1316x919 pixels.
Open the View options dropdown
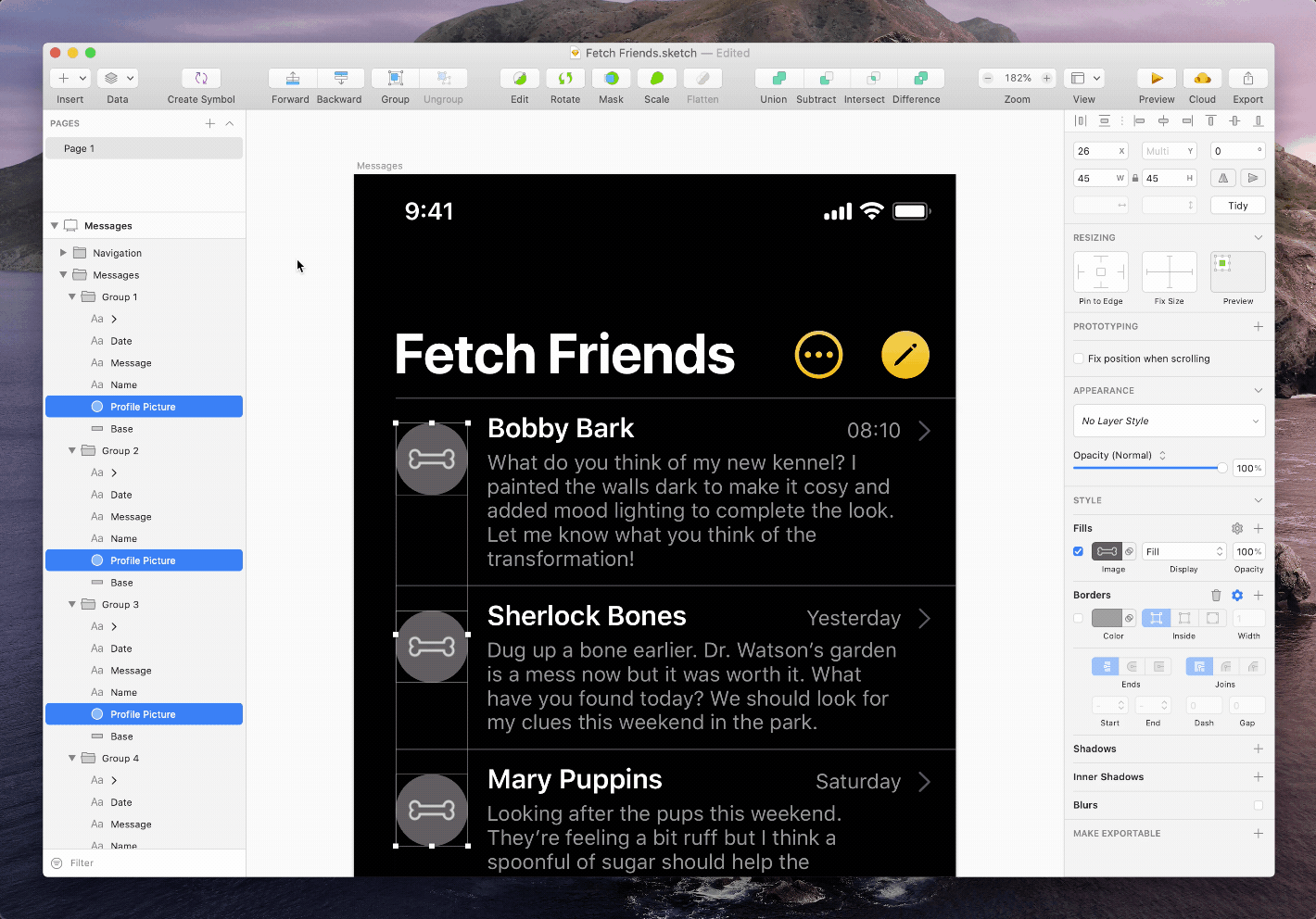coord(1084,79)
